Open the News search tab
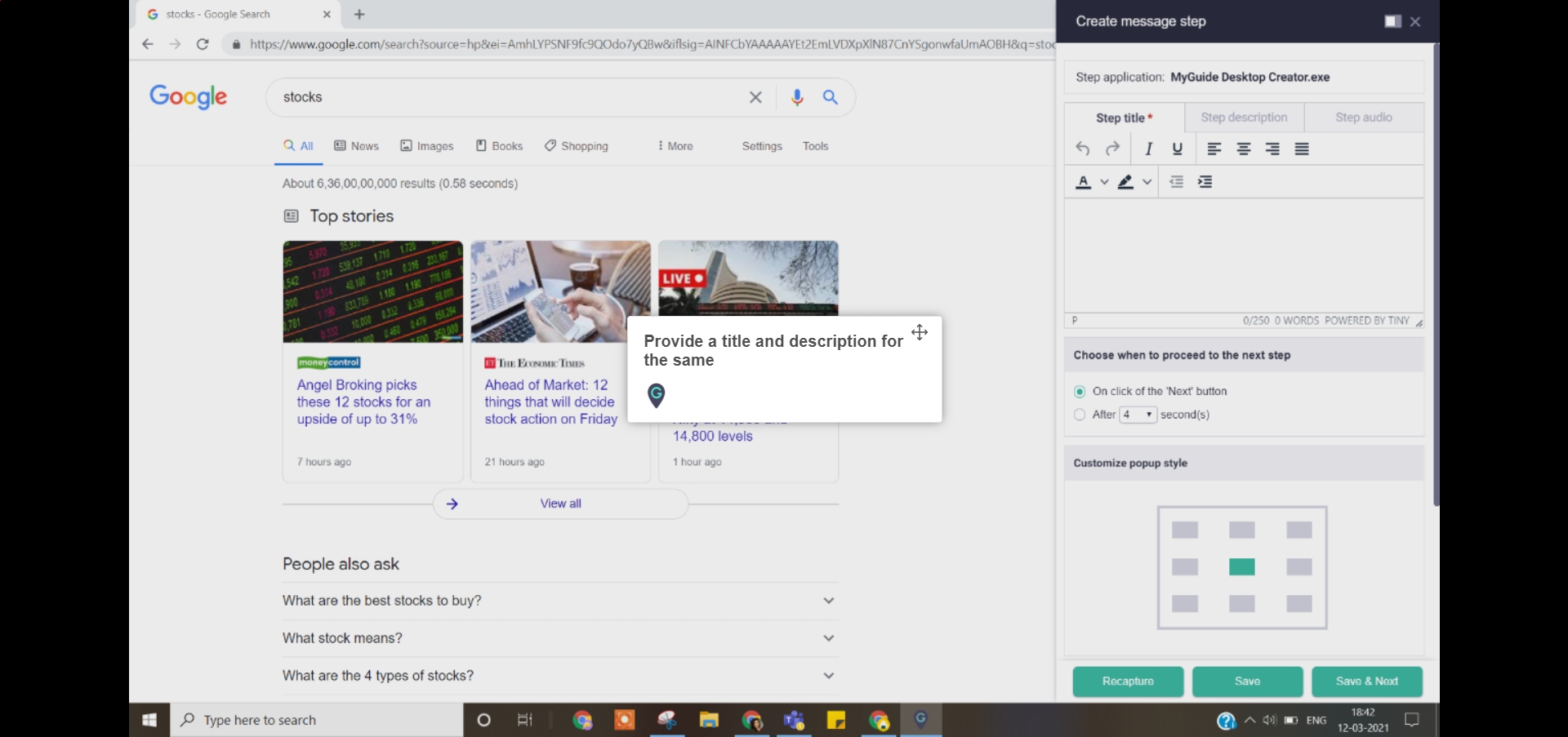This screenshot has height=737, width=1568. [356, 146]
